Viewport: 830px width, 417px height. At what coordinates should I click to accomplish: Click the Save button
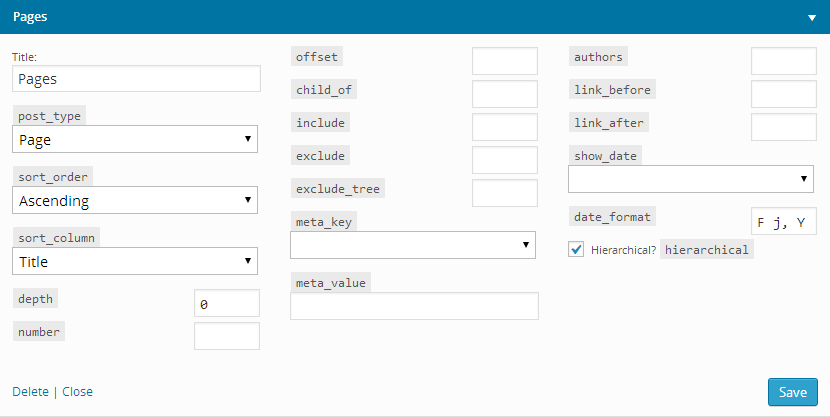[793, 392]
